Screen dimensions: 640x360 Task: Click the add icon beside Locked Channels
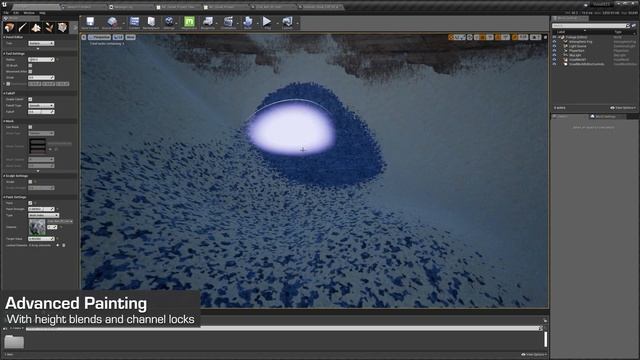(58, 245)
